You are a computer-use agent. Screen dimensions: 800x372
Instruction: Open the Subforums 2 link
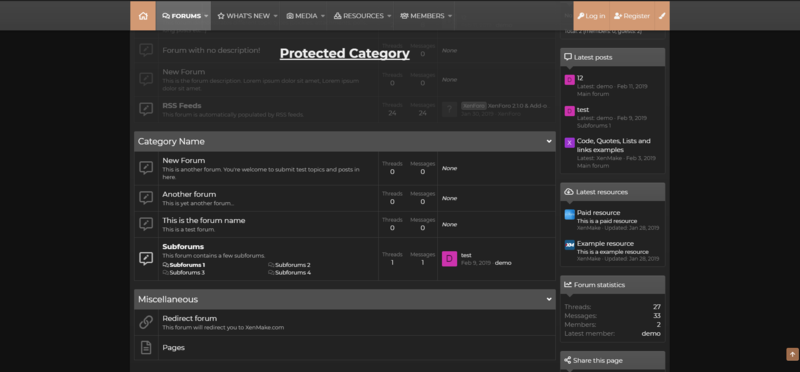click(293, 265)
